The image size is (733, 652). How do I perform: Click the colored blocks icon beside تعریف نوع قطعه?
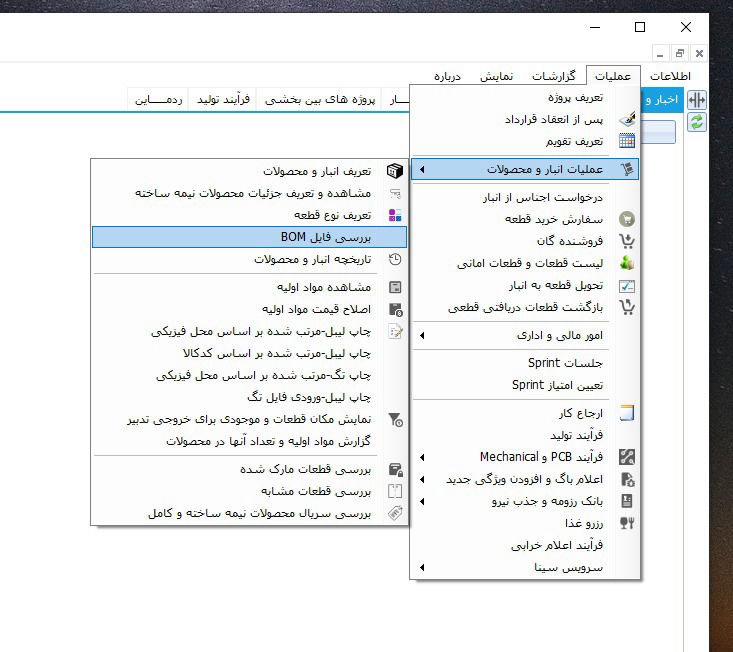pos(395,215)
